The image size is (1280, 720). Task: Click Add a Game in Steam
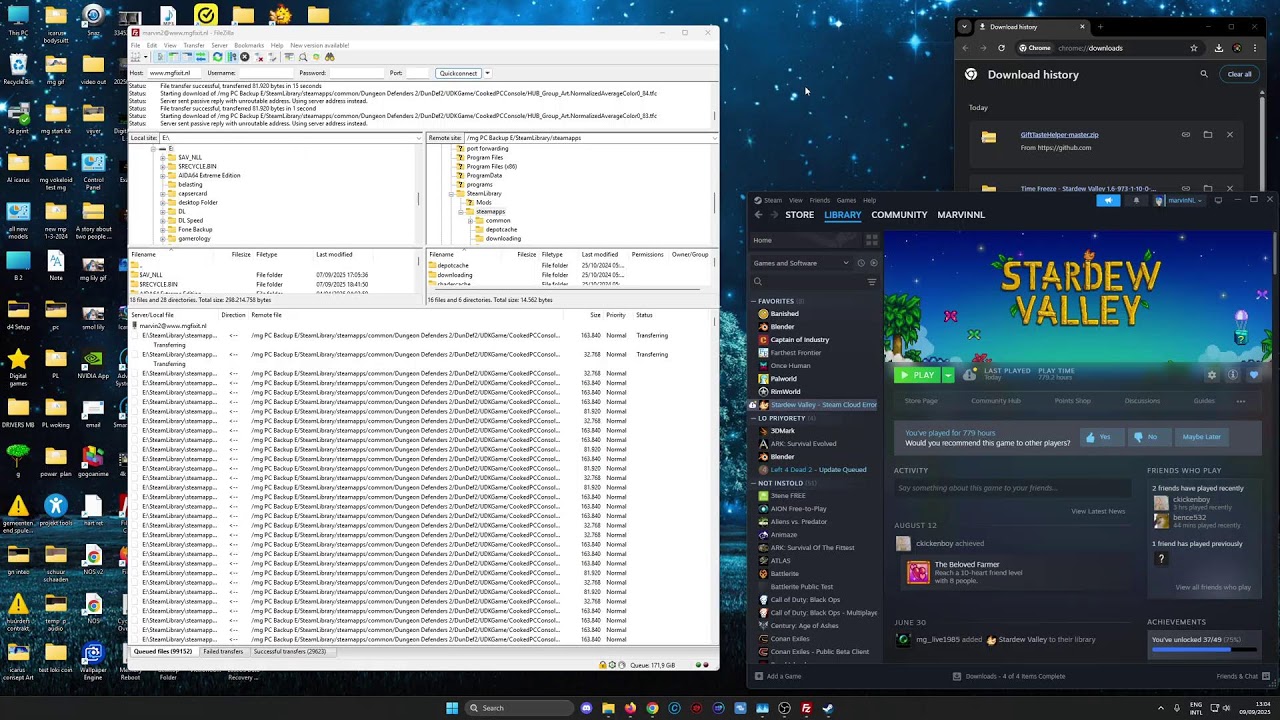pos(777,676)
